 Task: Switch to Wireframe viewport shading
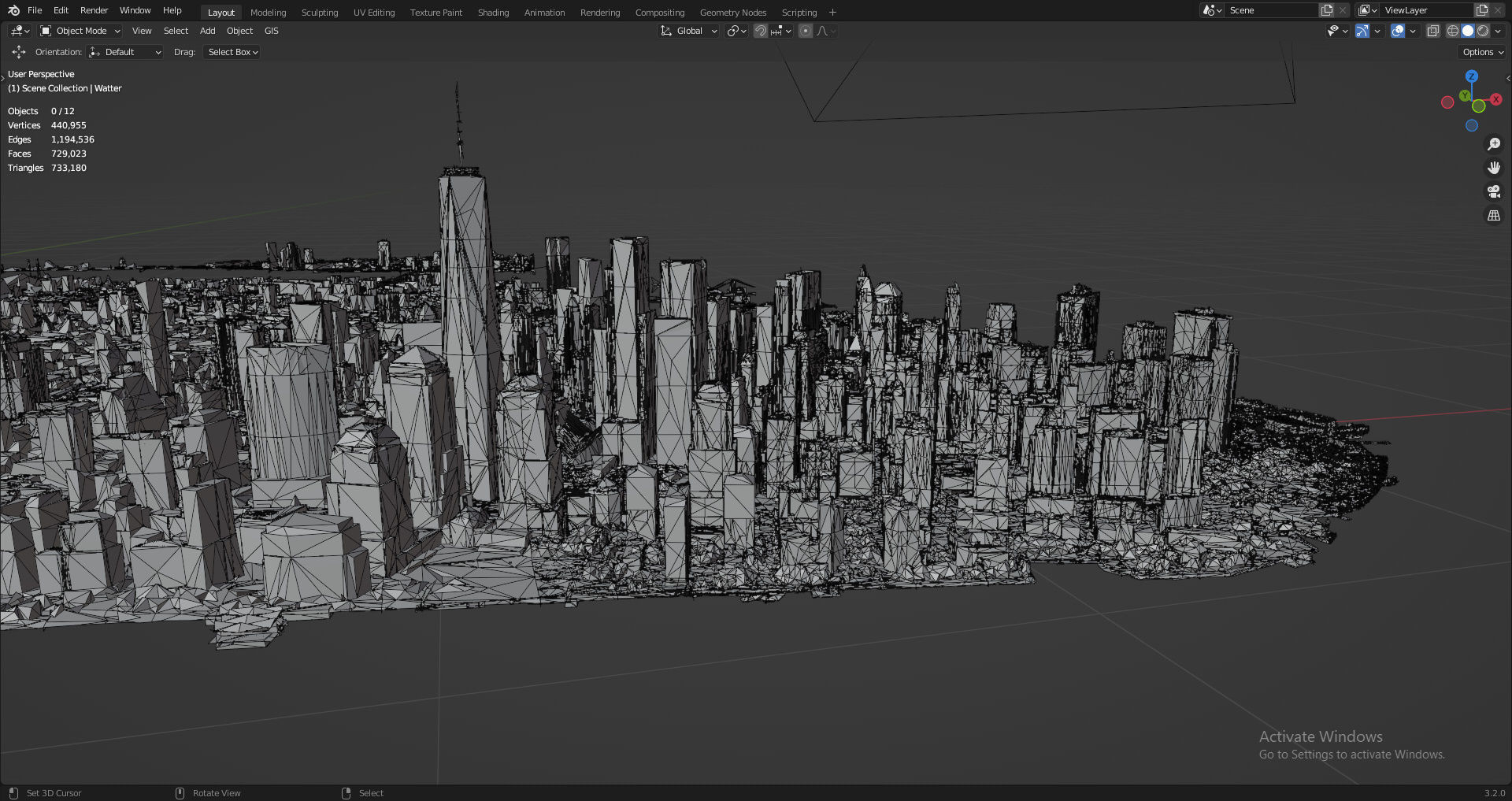coord(1453,31)
